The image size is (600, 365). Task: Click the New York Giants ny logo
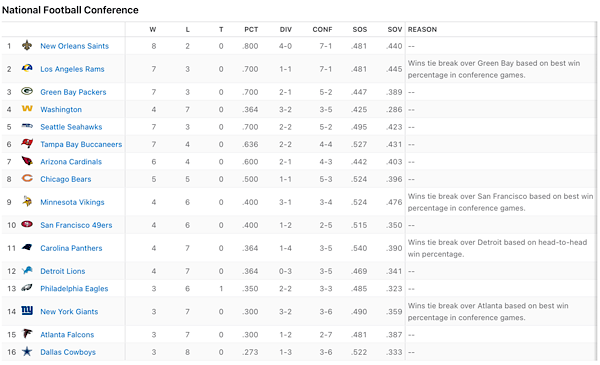(27, 311)
